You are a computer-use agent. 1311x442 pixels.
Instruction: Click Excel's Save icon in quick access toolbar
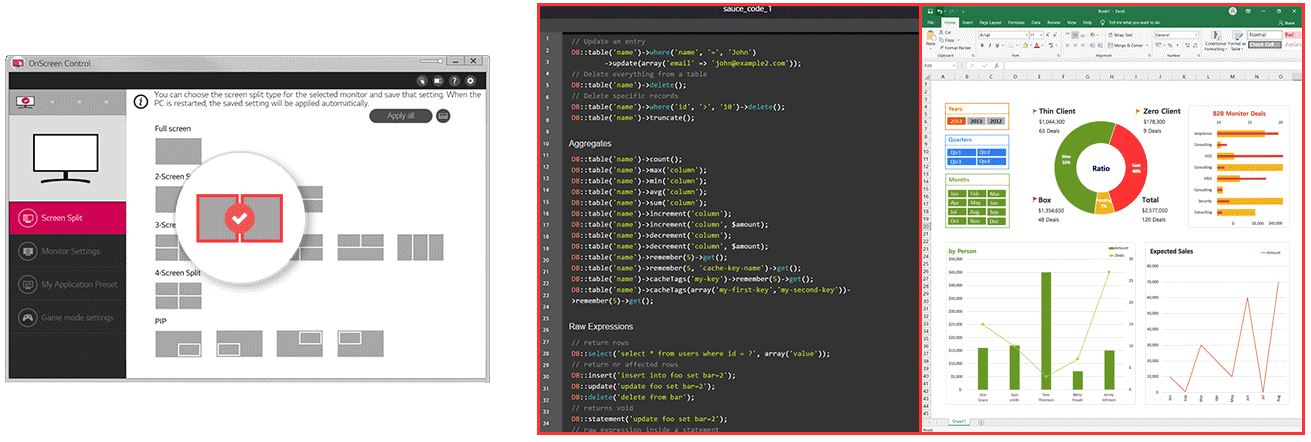pos(932,10)
